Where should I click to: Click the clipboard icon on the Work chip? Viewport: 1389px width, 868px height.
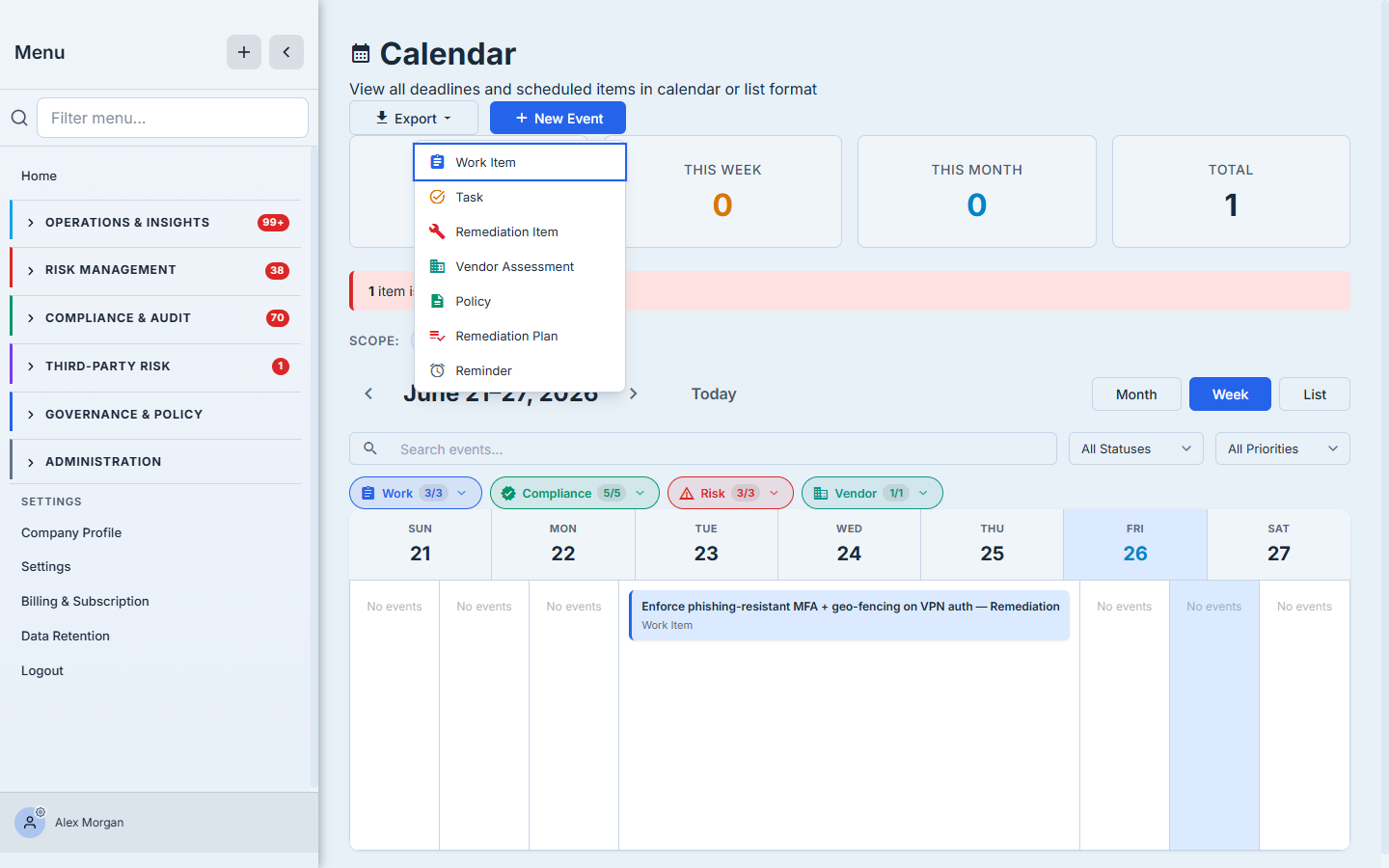[x=368, y=493]
